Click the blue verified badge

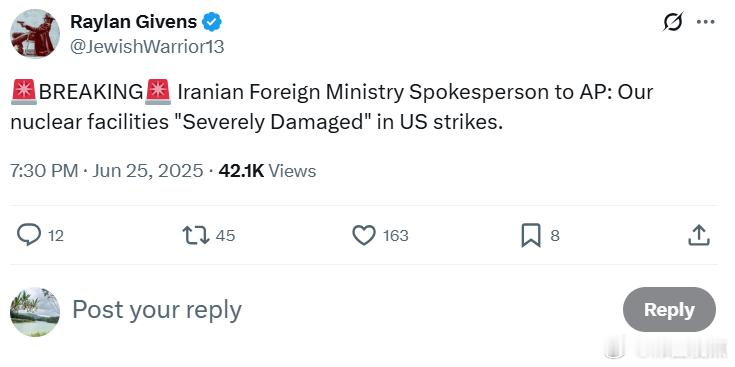click(x=212, y=22)
